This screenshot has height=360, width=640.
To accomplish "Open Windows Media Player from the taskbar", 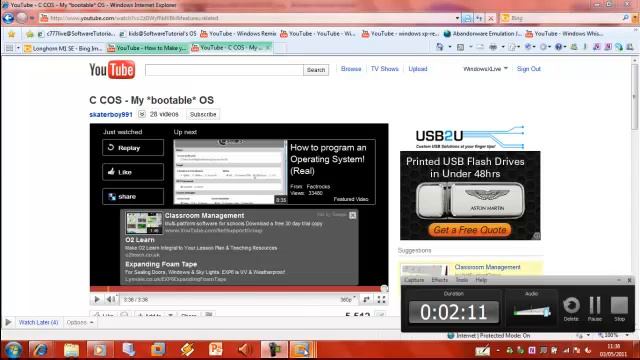I will pos(99,350).
